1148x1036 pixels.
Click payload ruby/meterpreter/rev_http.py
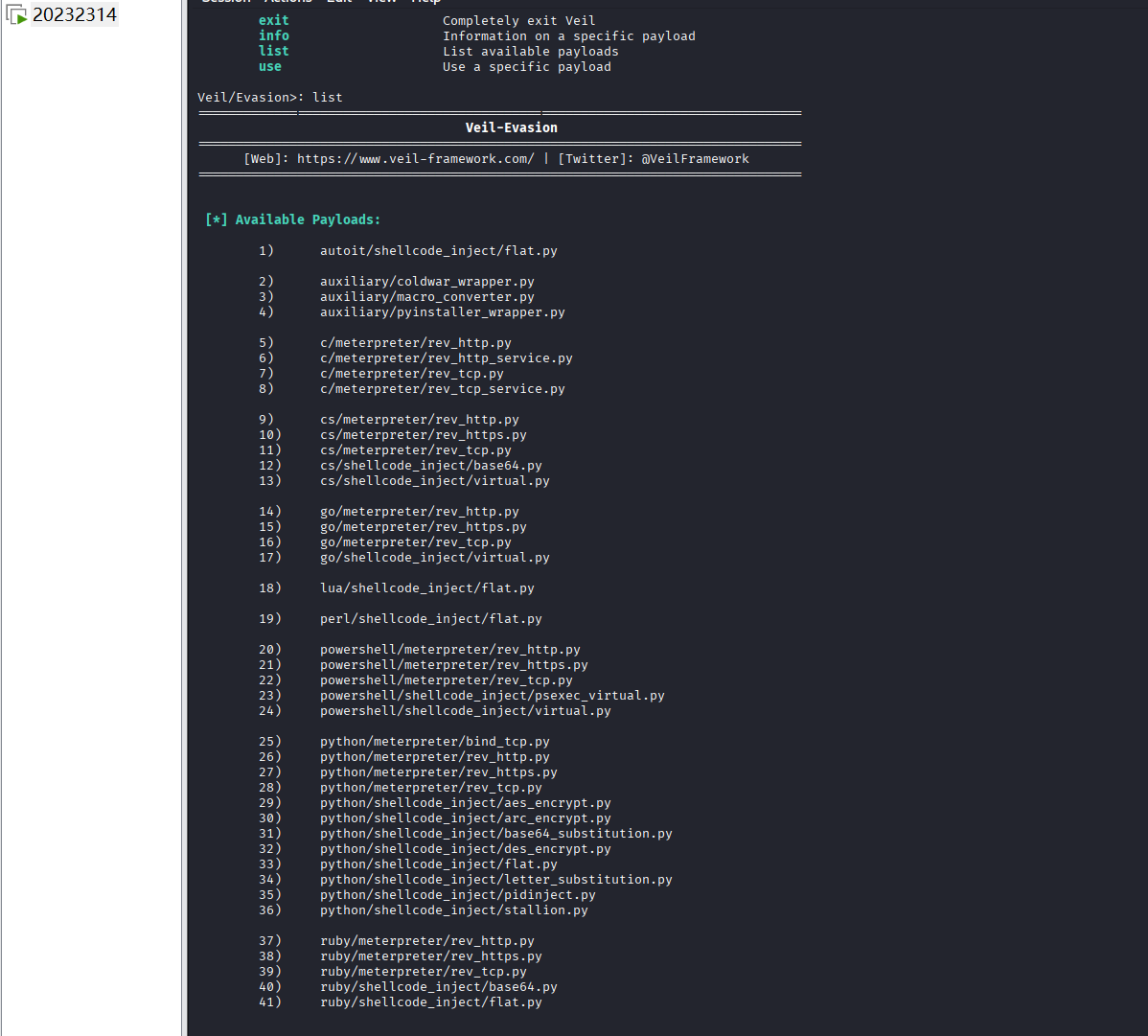pos(426,941)
